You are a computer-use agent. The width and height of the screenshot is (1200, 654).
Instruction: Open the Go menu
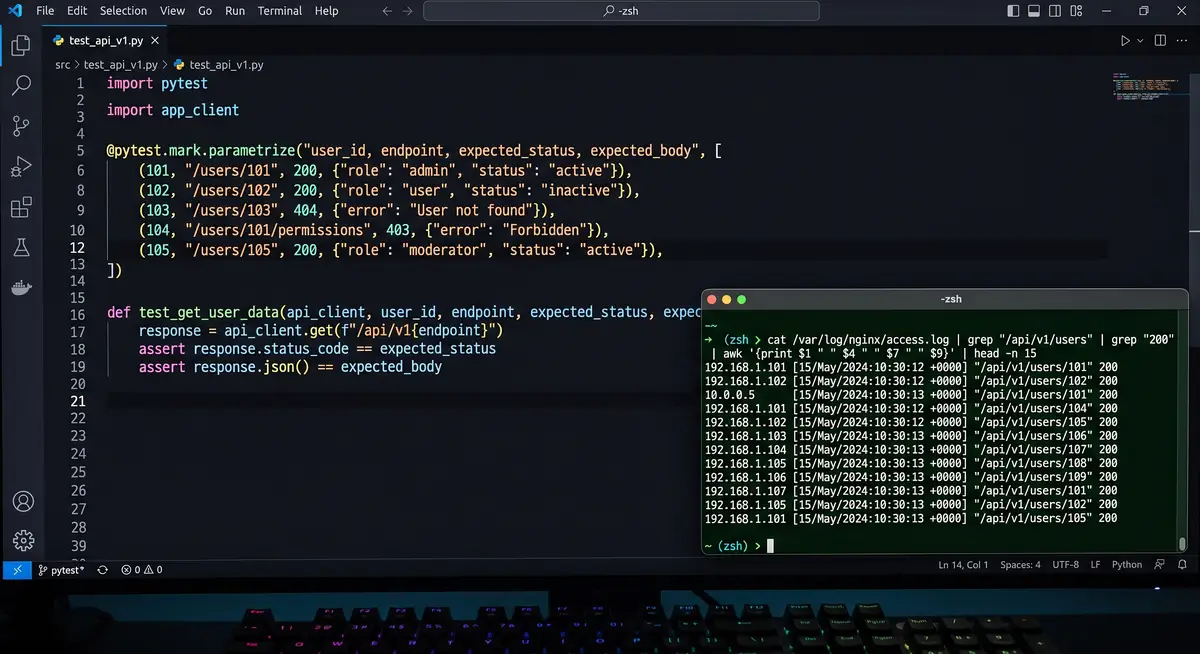pos(205,11)
